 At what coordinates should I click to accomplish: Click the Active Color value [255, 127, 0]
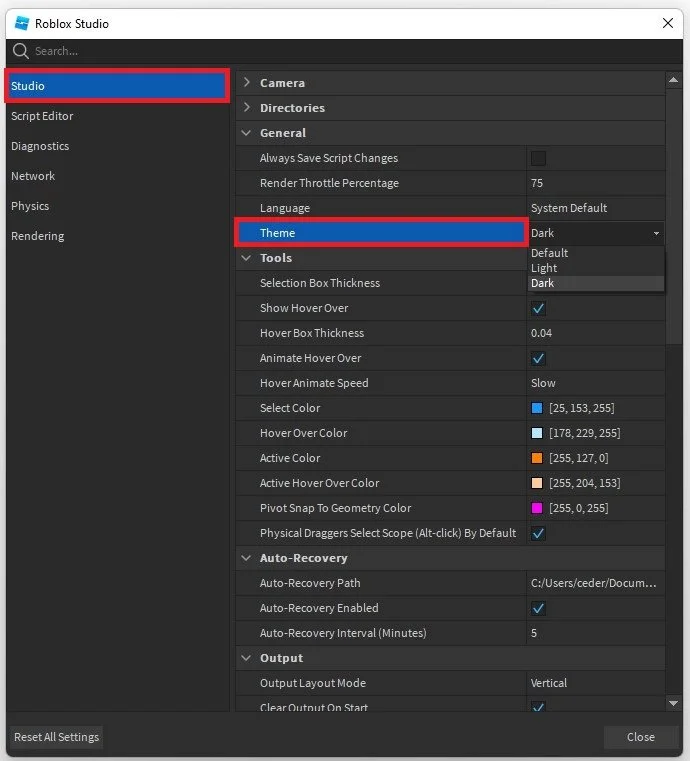pos(579,458)
